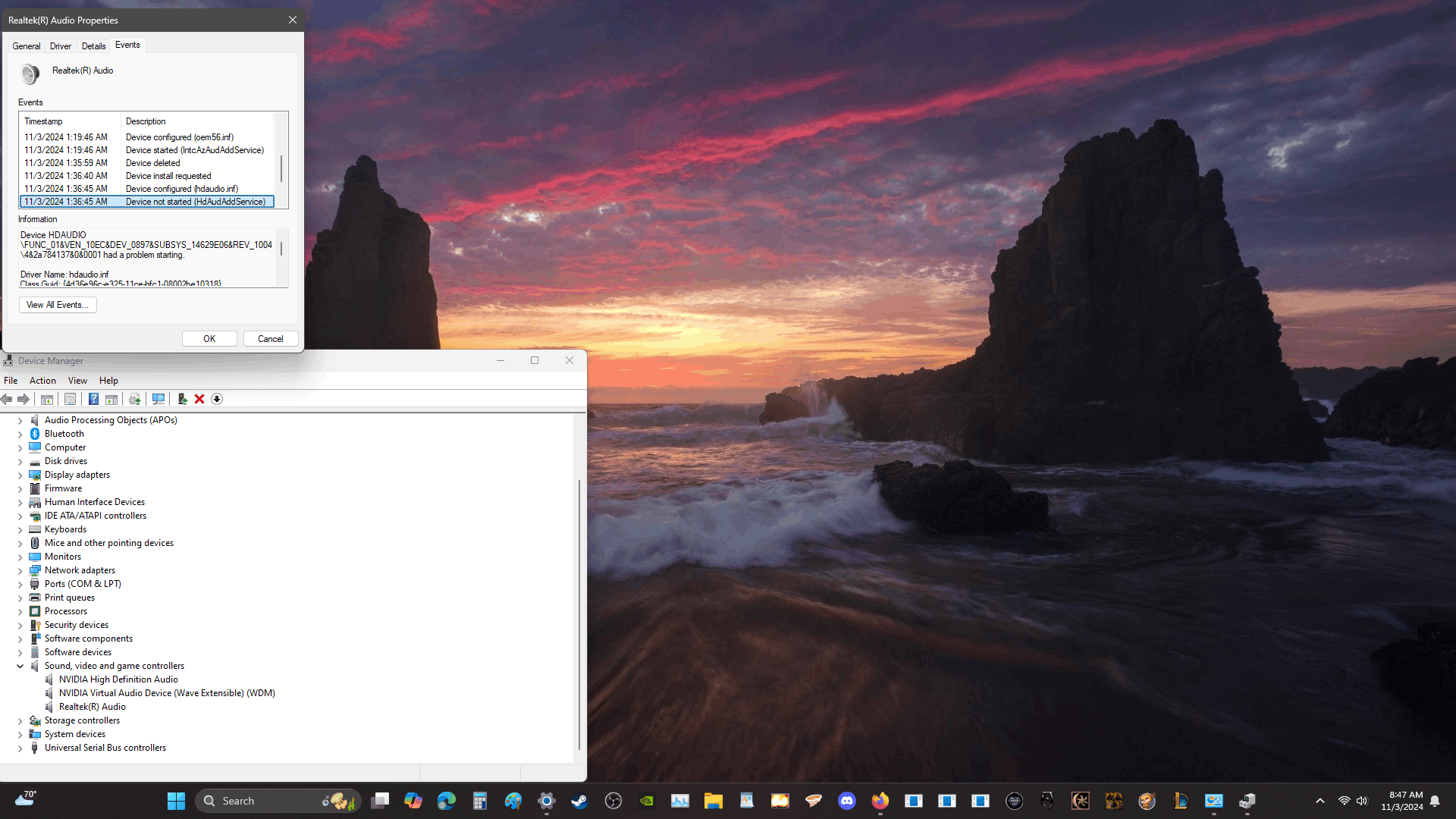This screenshot has height=819, width=1456.
Task: Switch to the Details tab
Action: pyautogui.click(x=93, y=46)
